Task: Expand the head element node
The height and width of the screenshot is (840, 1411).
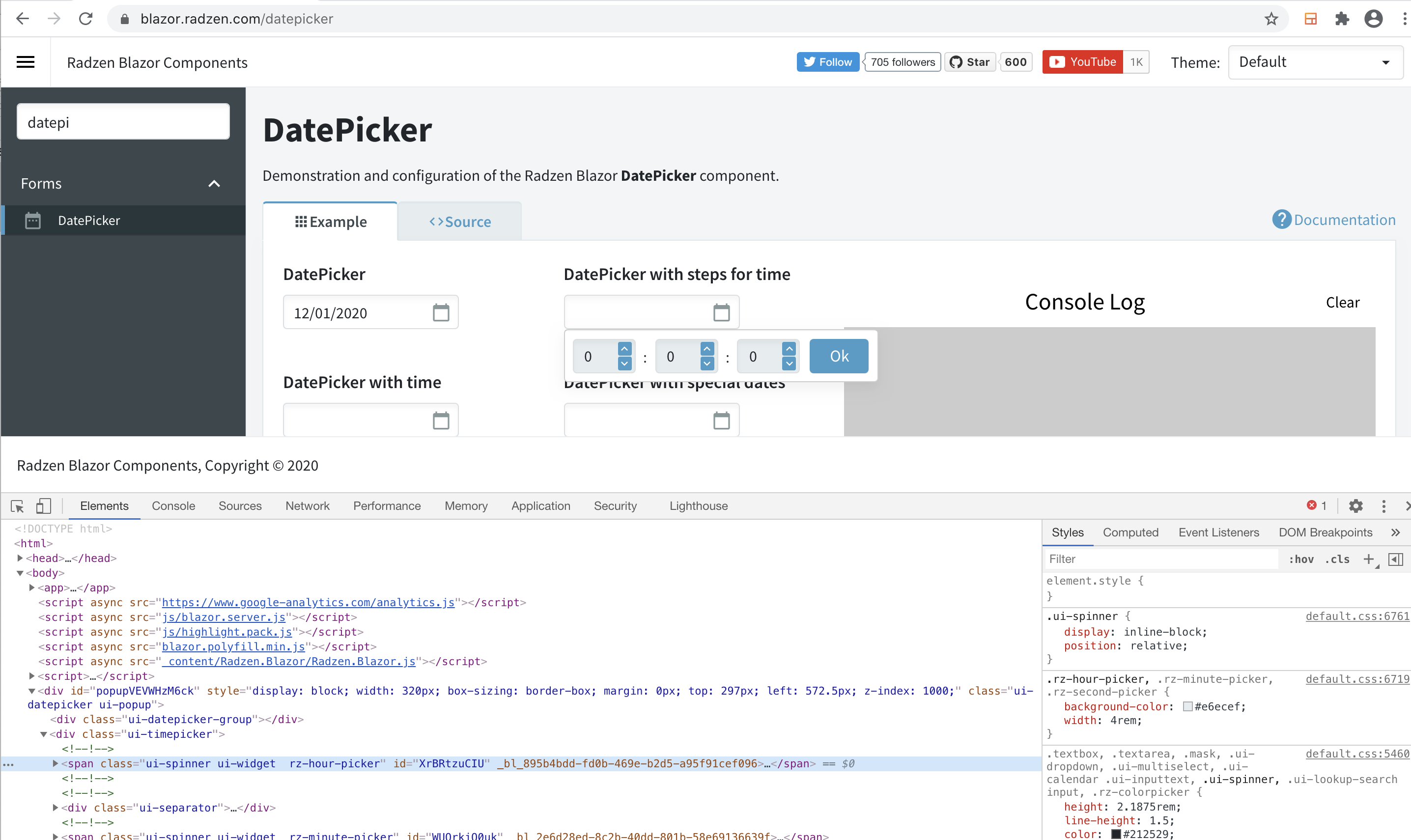Action: [x=20, y=558]
